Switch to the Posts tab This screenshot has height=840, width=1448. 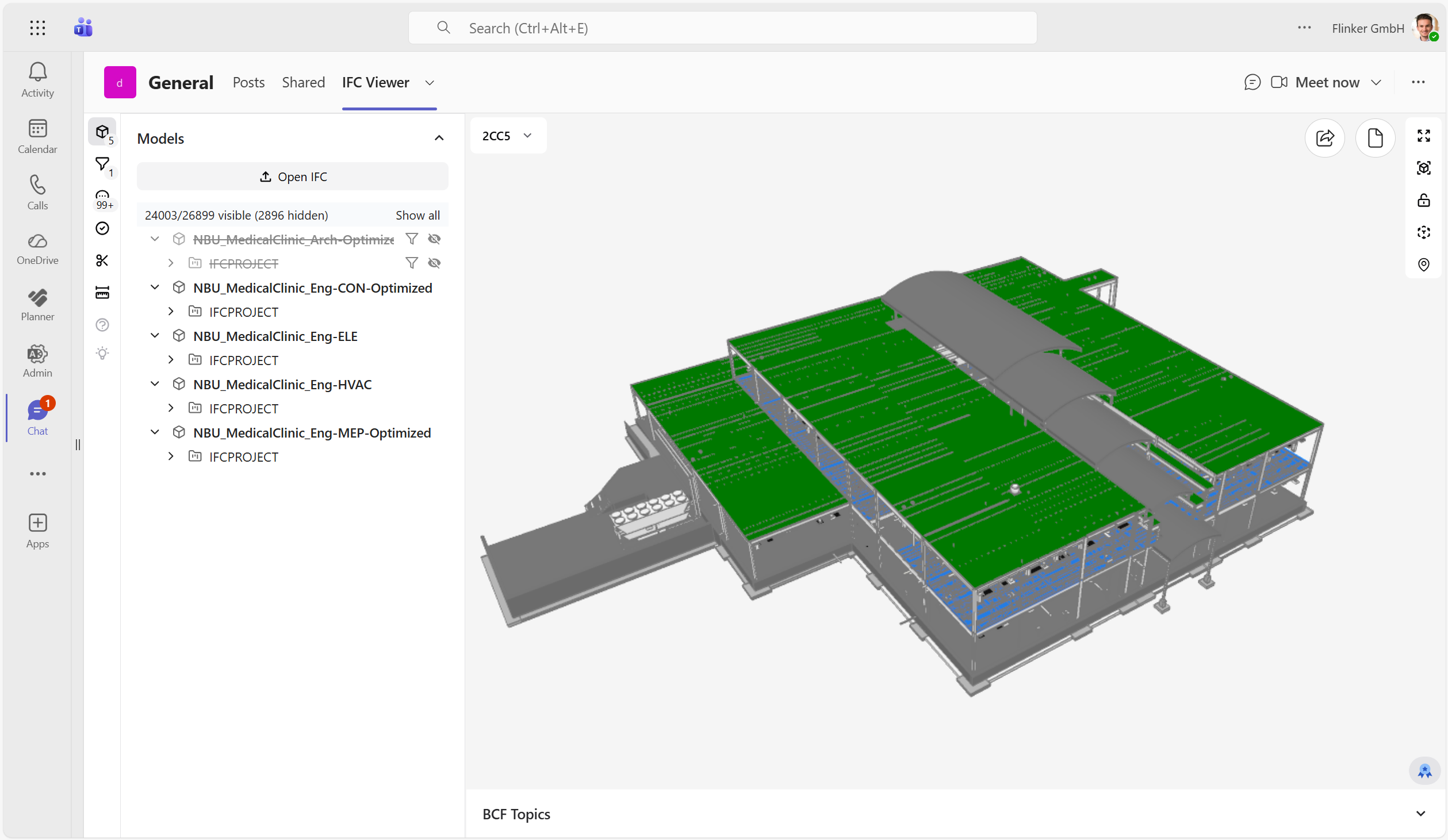pyautogui.click(x=248, y=82)
